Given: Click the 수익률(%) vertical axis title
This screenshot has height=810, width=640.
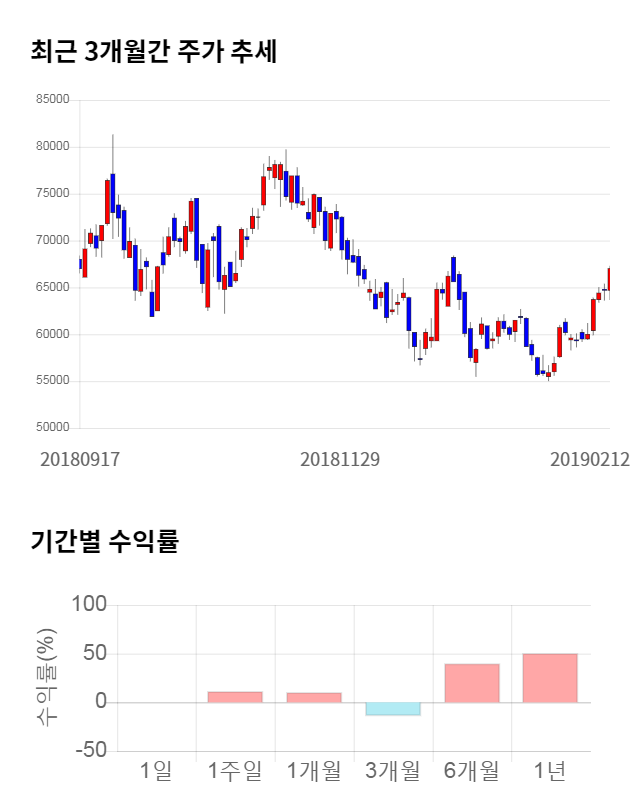Looking at the screenshot, I should pos(47,677).
